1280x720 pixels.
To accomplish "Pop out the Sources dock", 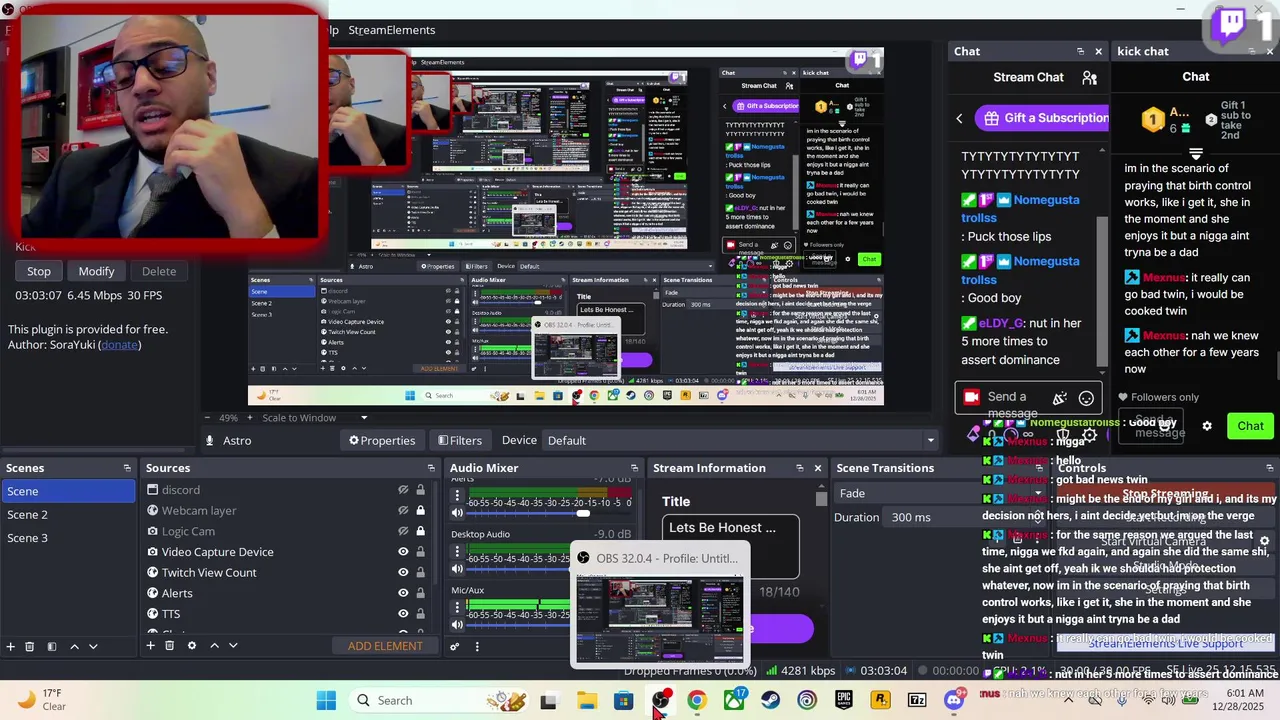I will [x=431, y=468].
